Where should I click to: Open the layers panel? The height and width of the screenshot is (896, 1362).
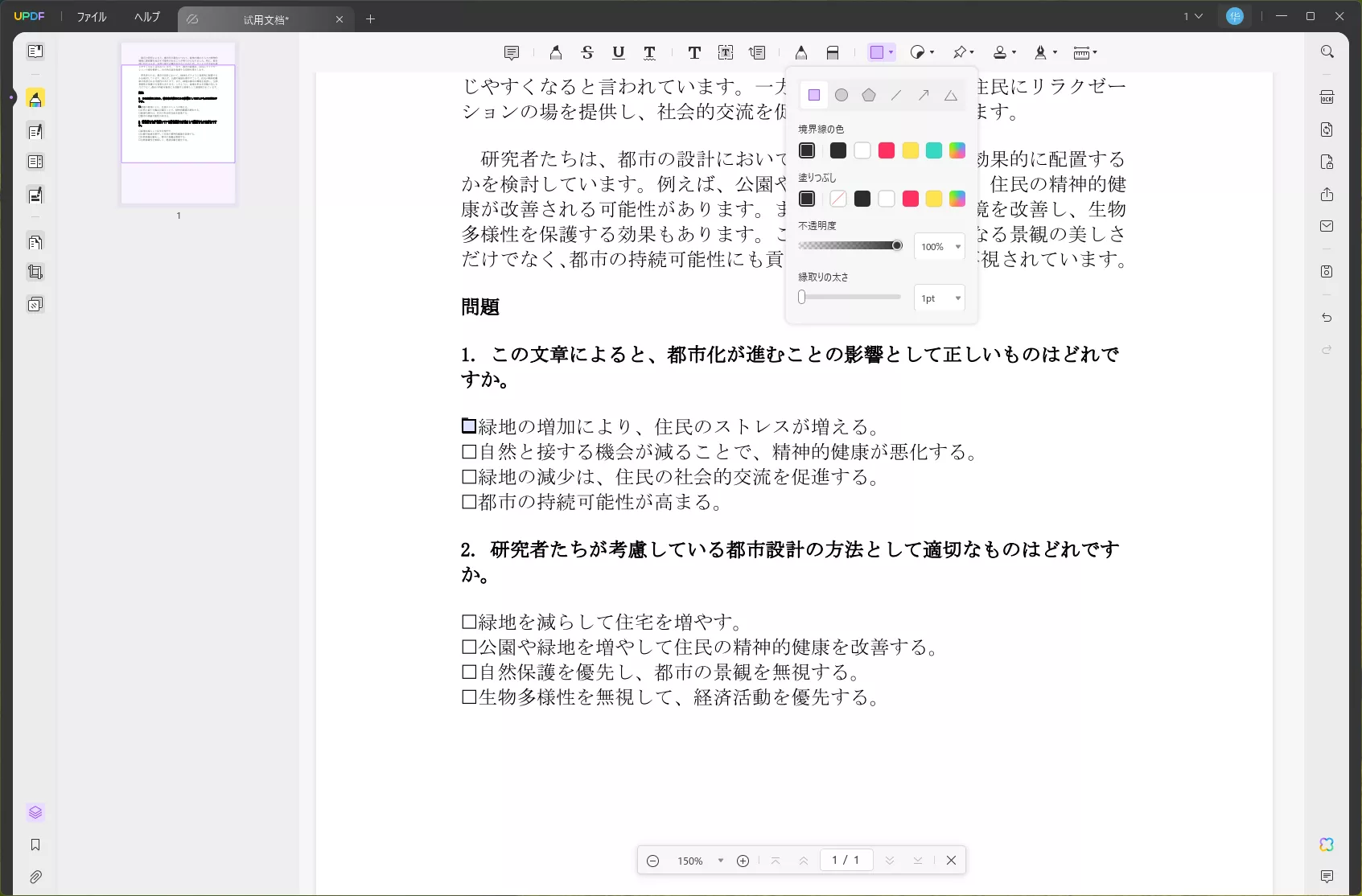click(x=35, y=812)
